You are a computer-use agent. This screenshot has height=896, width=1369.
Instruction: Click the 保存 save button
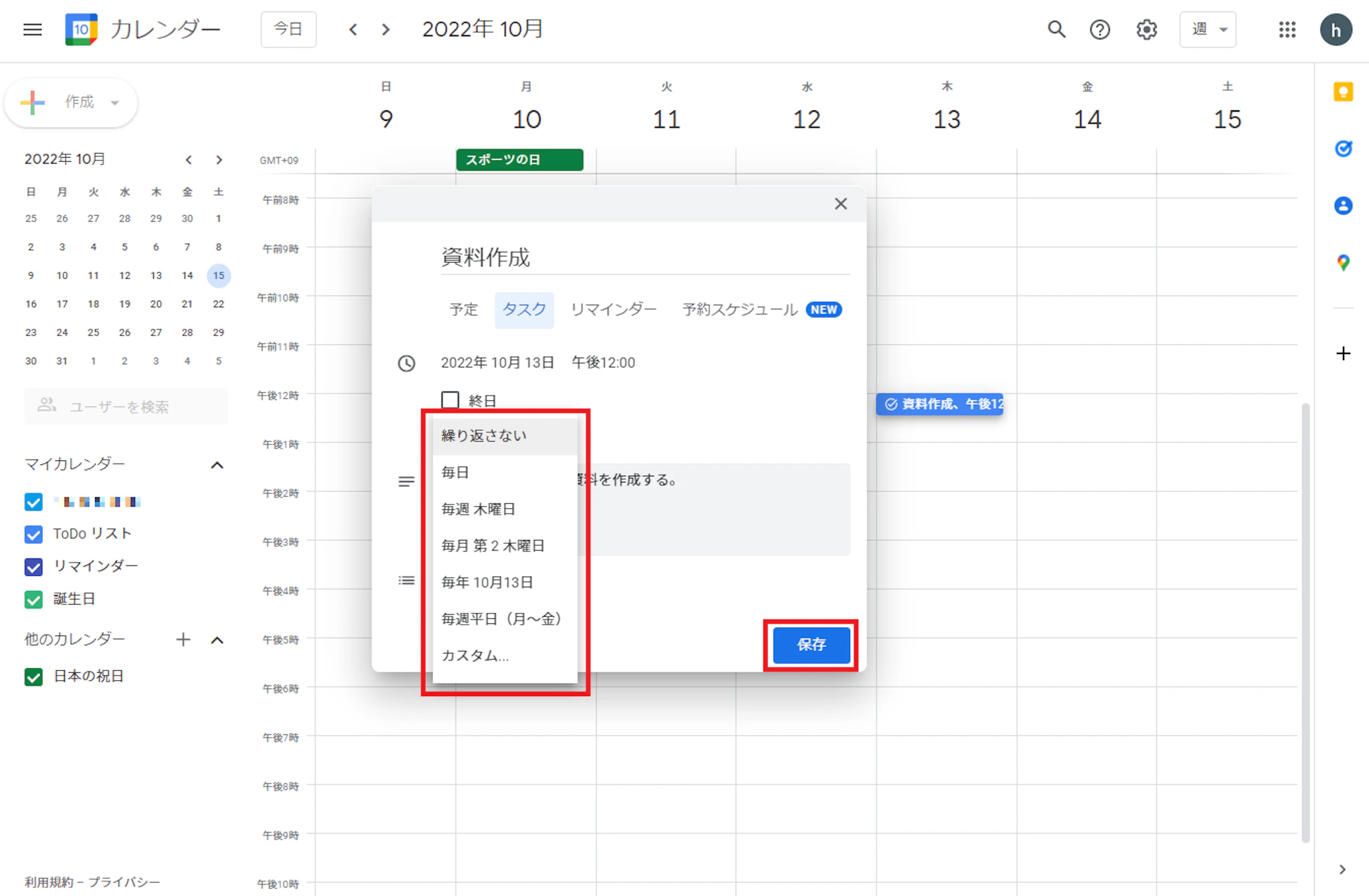pyautogui.click(x=811, y=645)
